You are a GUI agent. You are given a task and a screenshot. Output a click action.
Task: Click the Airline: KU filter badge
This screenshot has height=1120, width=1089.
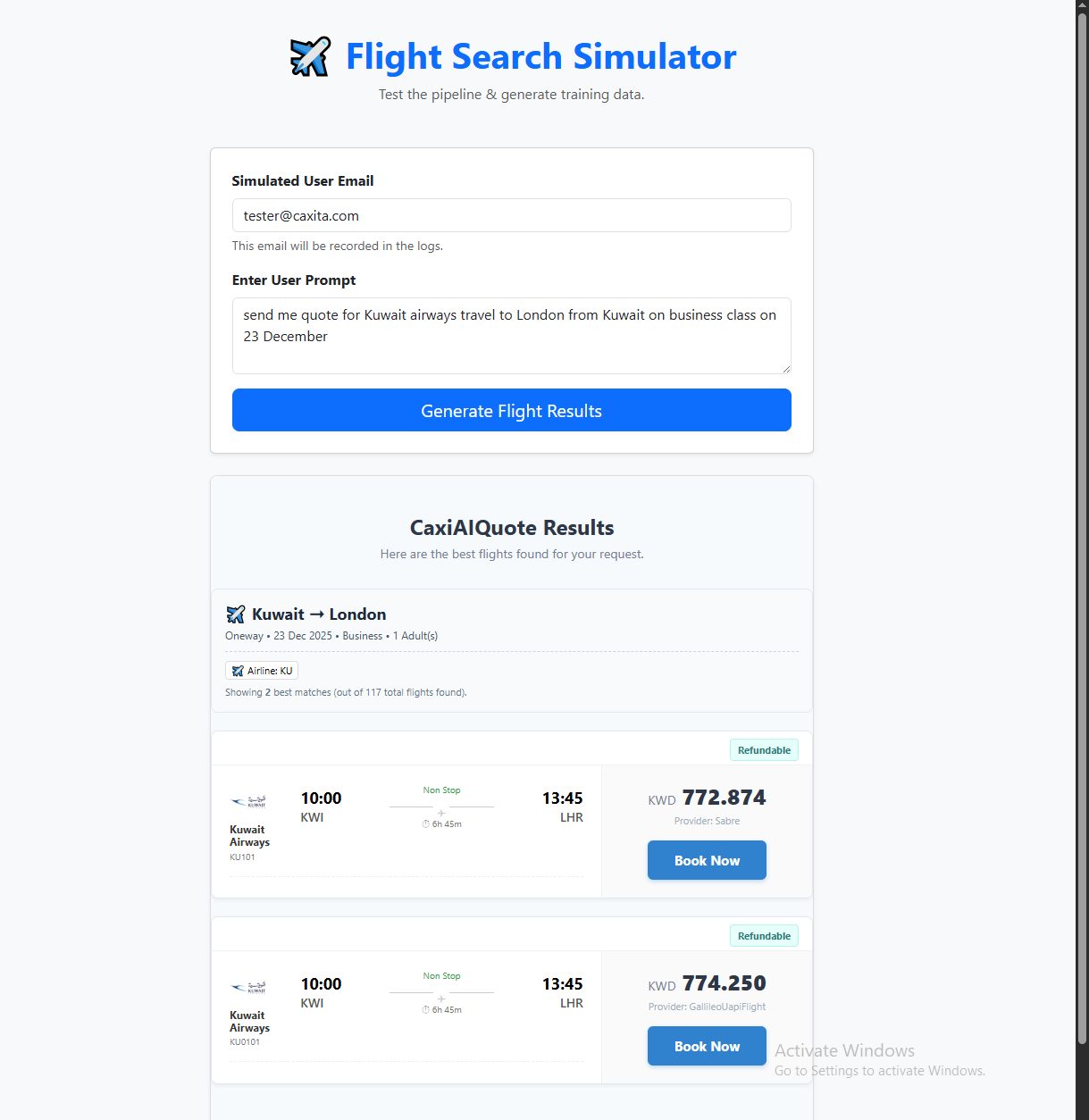262,671
